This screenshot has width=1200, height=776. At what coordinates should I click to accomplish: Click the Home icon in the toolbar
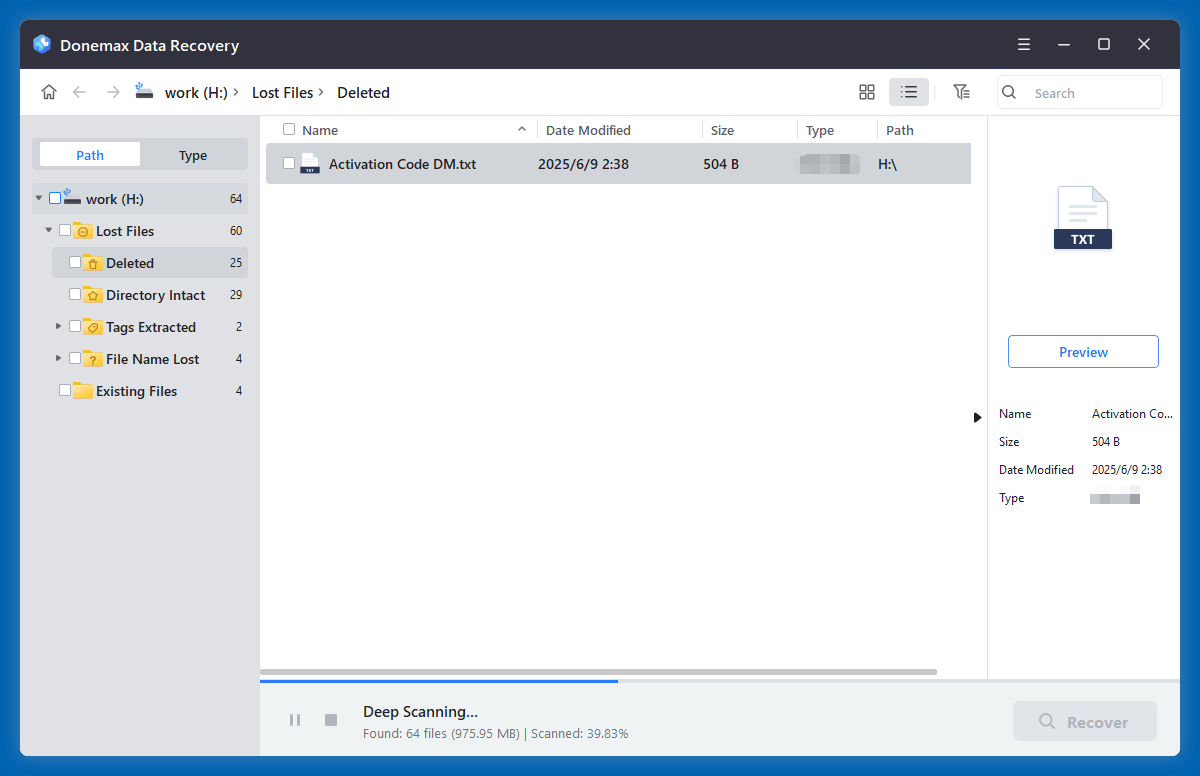coord(49,92)
